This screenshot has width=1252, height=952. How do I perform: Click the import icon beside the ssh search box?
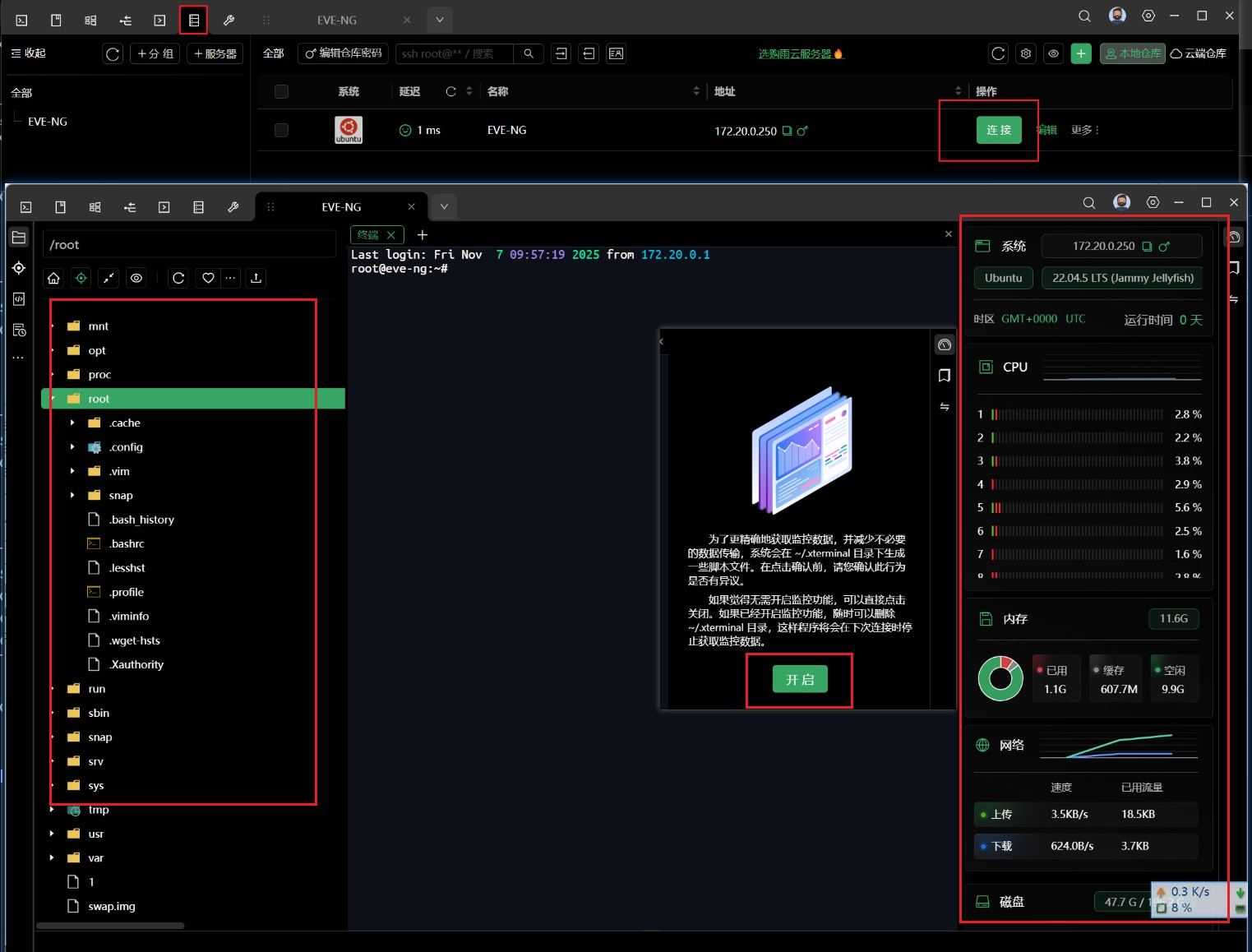[x=561, y=53]
